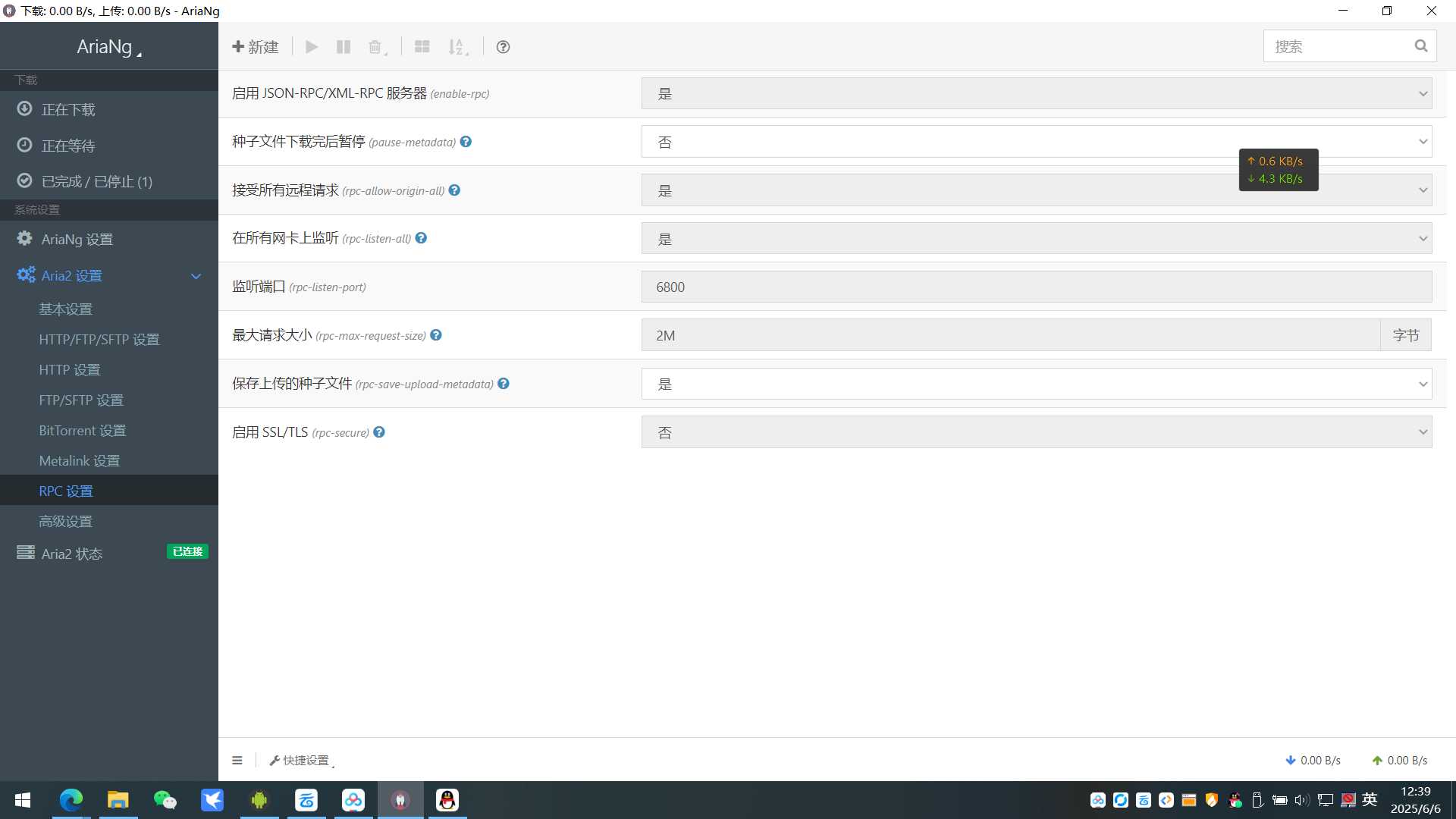Click the floating network speed widget

point(1279,170)
